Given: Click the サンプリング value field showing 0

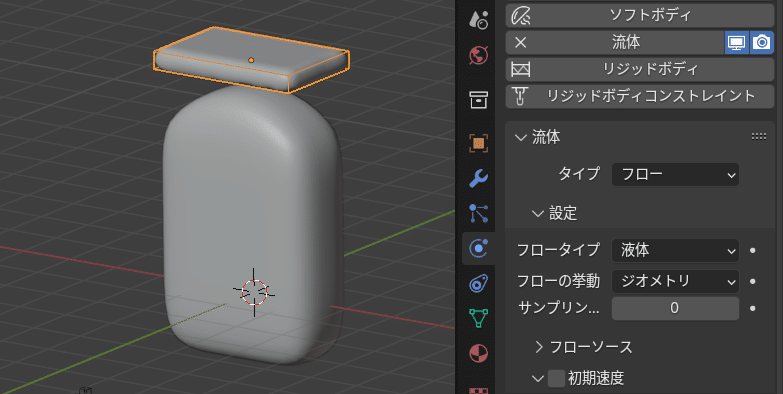Looking at the screenshot, I should [675, 308].
